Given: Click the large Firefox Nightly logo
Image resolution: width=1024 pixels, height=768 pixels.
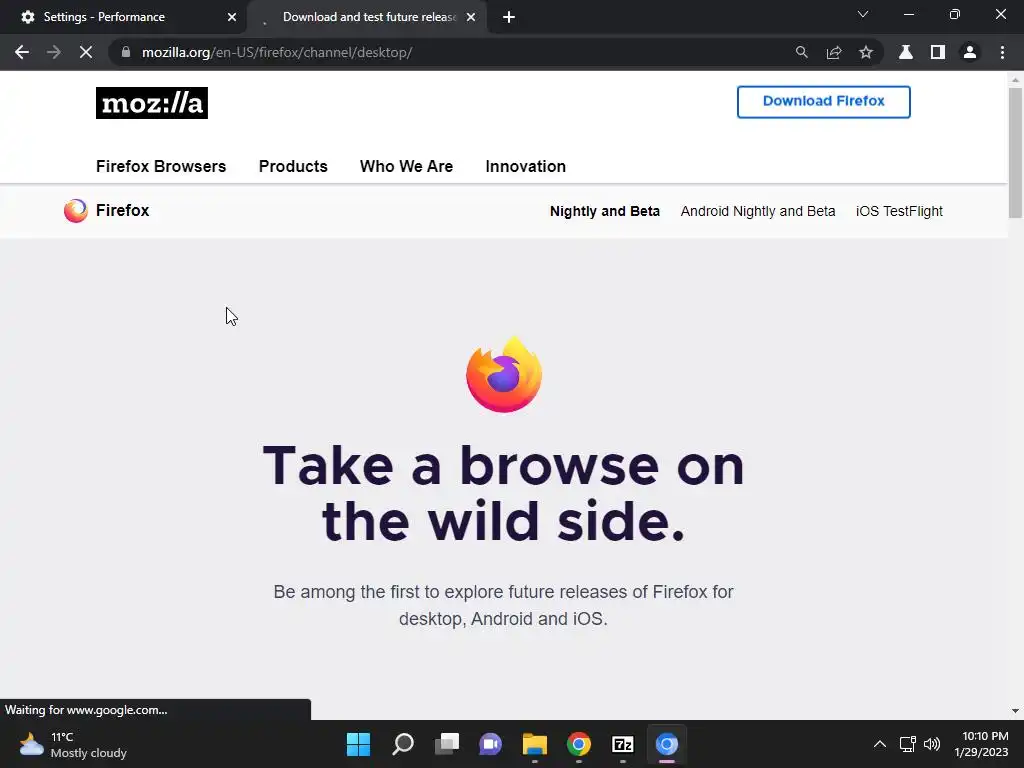Looking at the screenshot, I should 504,374.
